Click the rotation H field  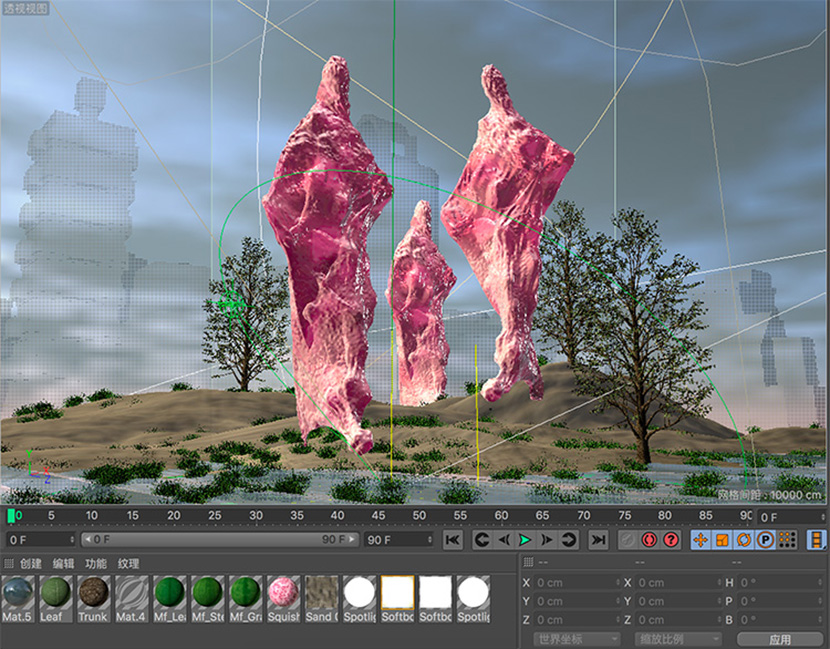781,582
